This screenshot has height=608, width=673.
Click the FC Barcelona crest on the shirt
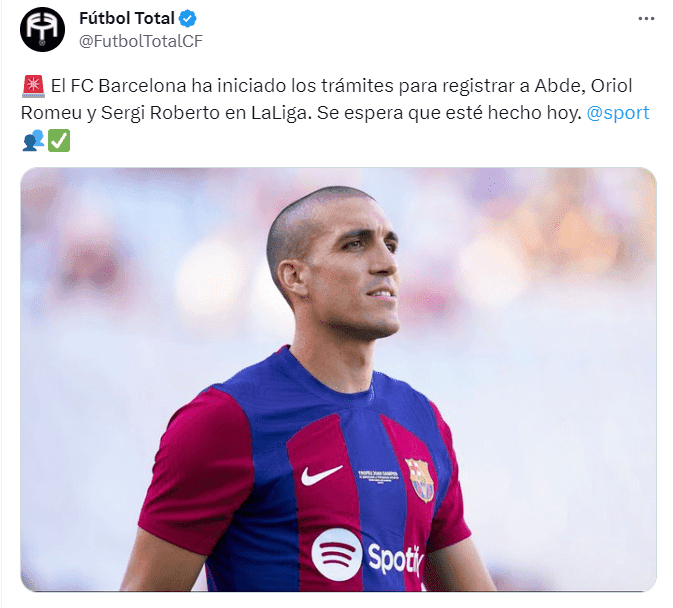(x=420, y=480)
